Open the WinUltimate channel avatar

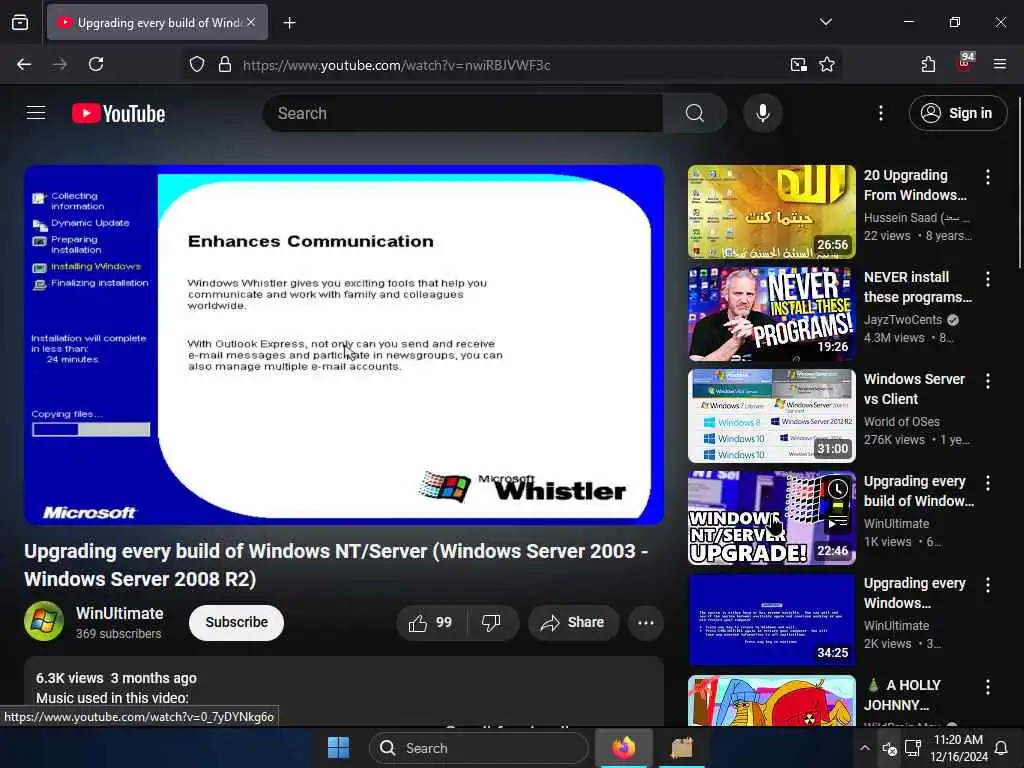[44, 621]
